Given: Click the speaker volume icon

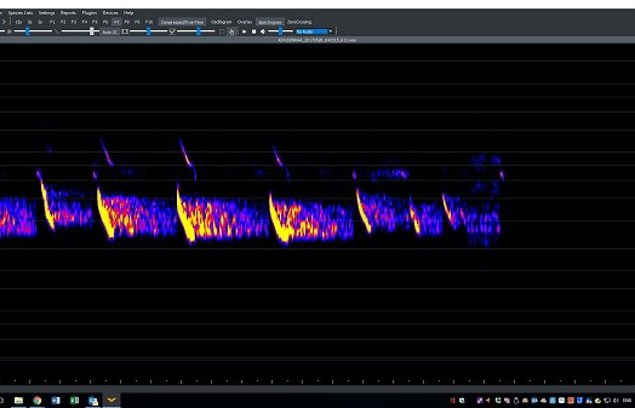Looking at the screenshot, I should tap(263, 31).
